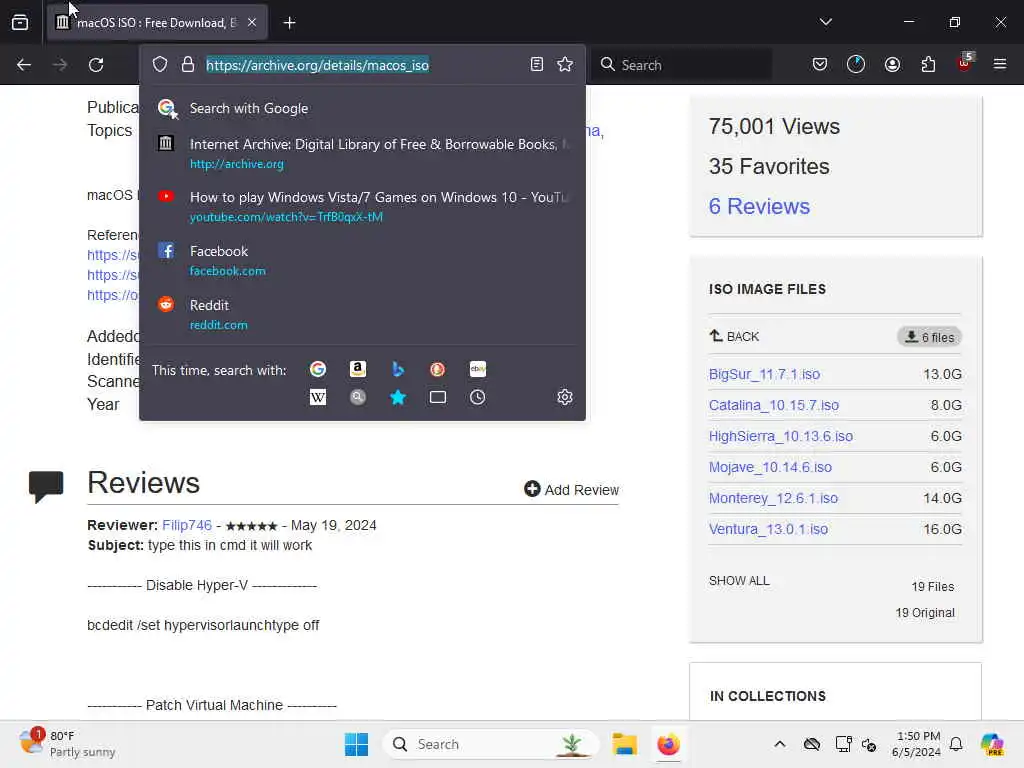Open the Firefox hamburger application menu

point(1000,64)
